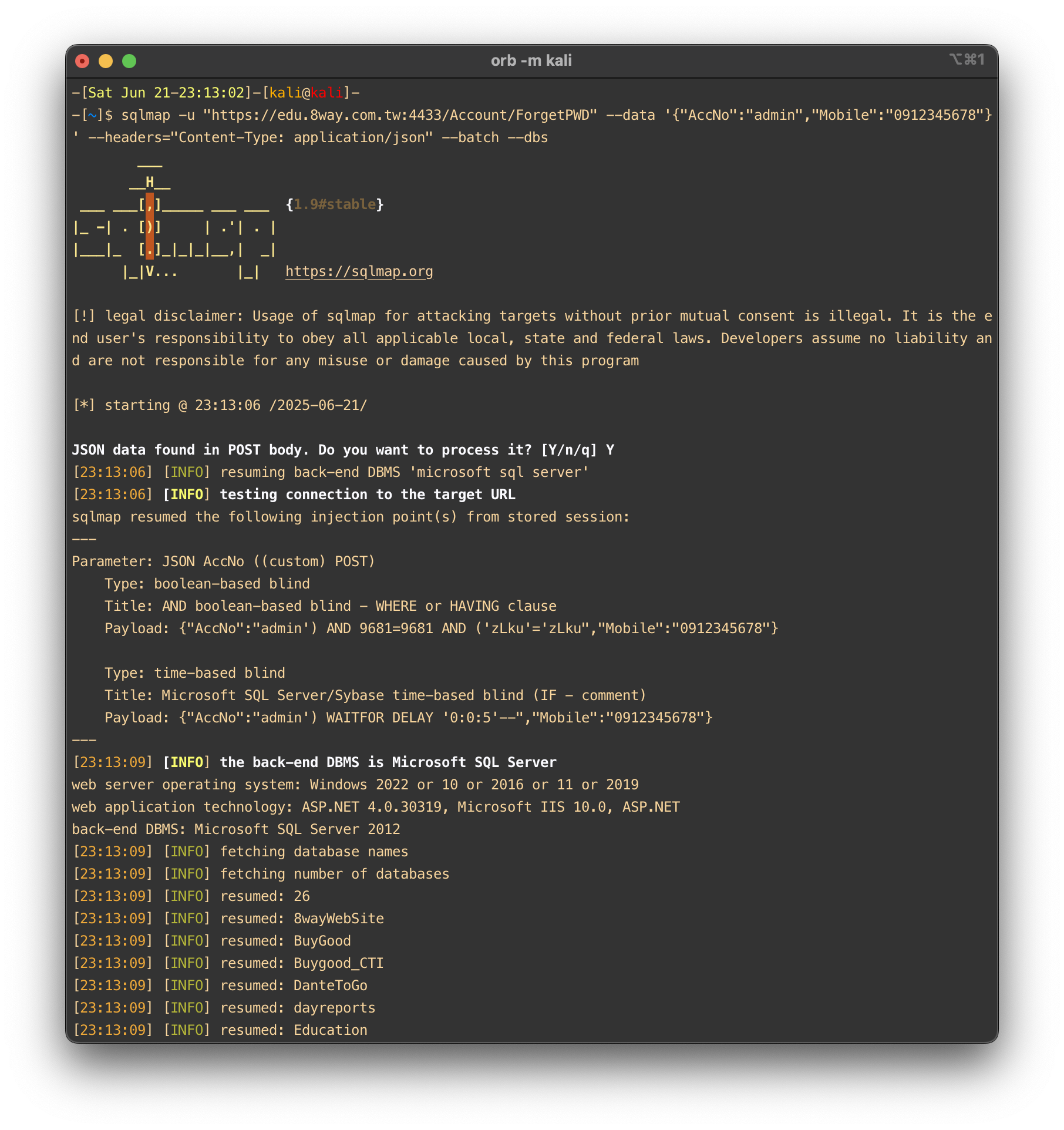The width and height of the screenshot is (1064, 1130).
Task: Click 'back-end DBMS: Microsoft SQL Server 2012'
Action: pos(236,829)
